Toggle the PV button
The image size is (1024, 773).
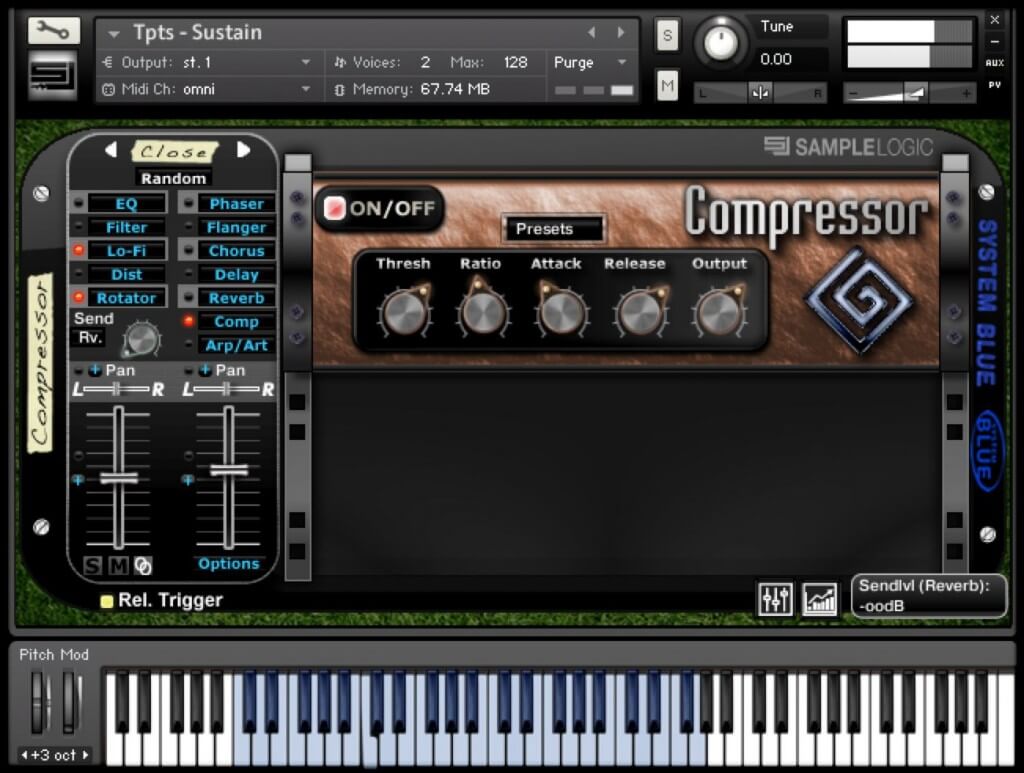pyautogui.click(x=995, y=84)
